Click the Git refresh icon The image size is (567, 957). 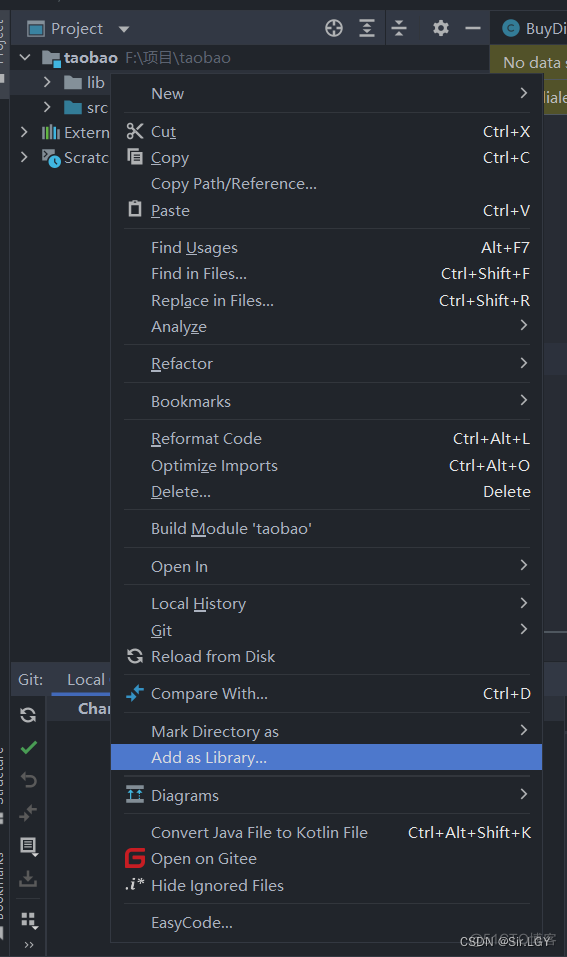(28, 715)
